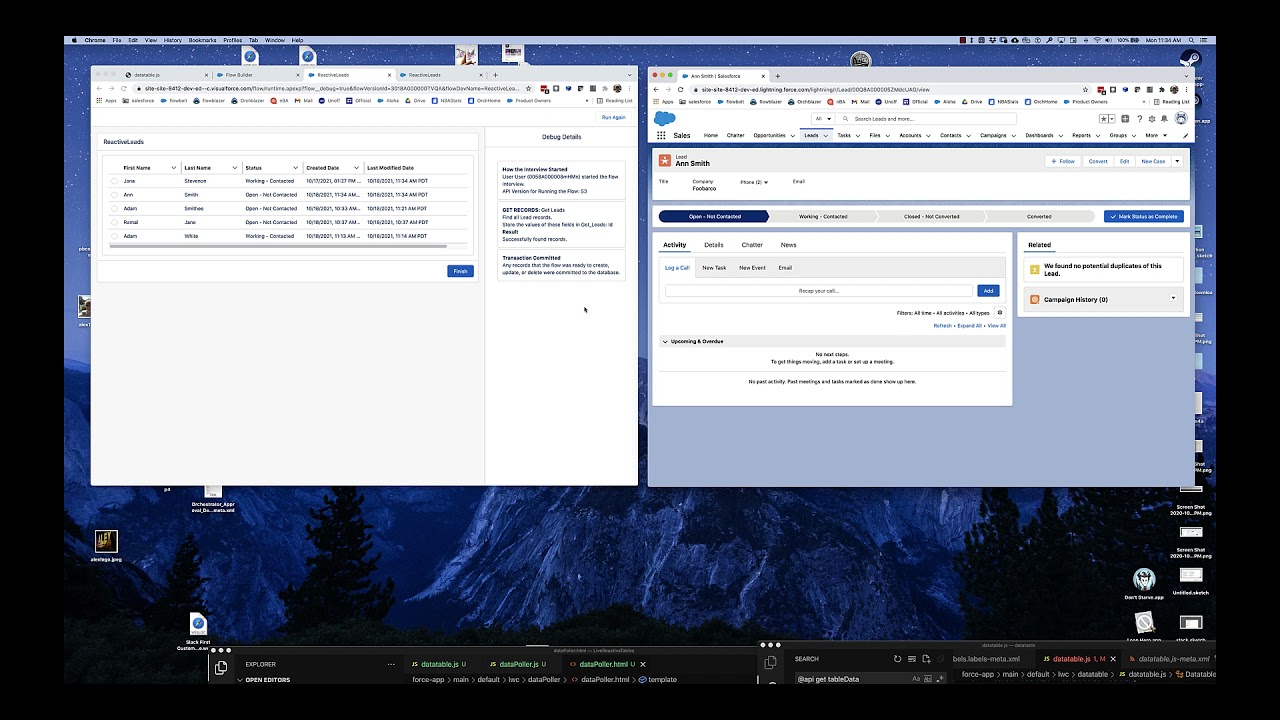Bookmark the Salesforce Lead page with star
Screen dimensions: 1280x720
point(1085,89)
